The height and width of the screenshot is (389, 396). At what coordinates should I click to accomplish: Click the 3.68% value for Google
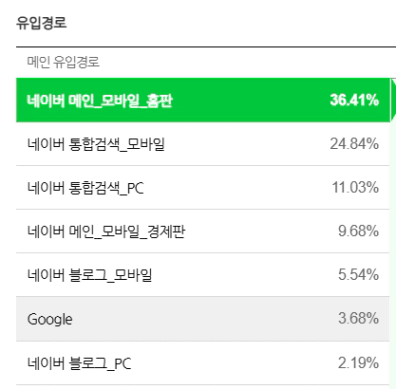[358, 318]
